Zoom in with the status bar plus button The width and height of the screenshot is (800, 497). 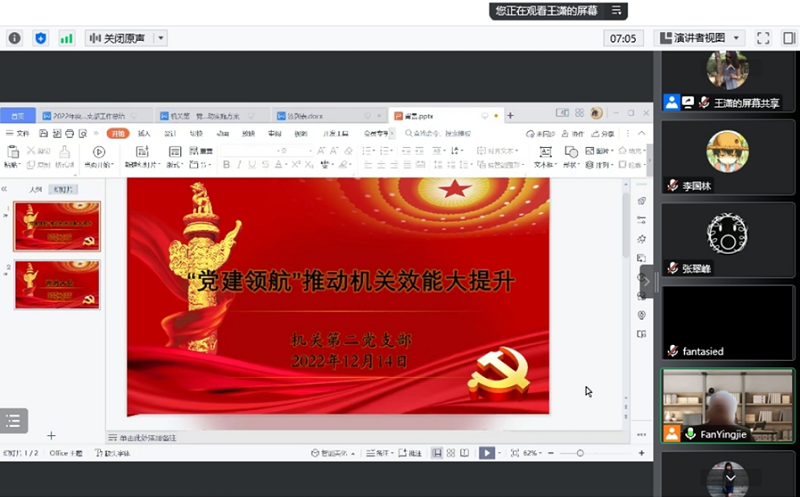pyautogui.click(x=641, y=453)
